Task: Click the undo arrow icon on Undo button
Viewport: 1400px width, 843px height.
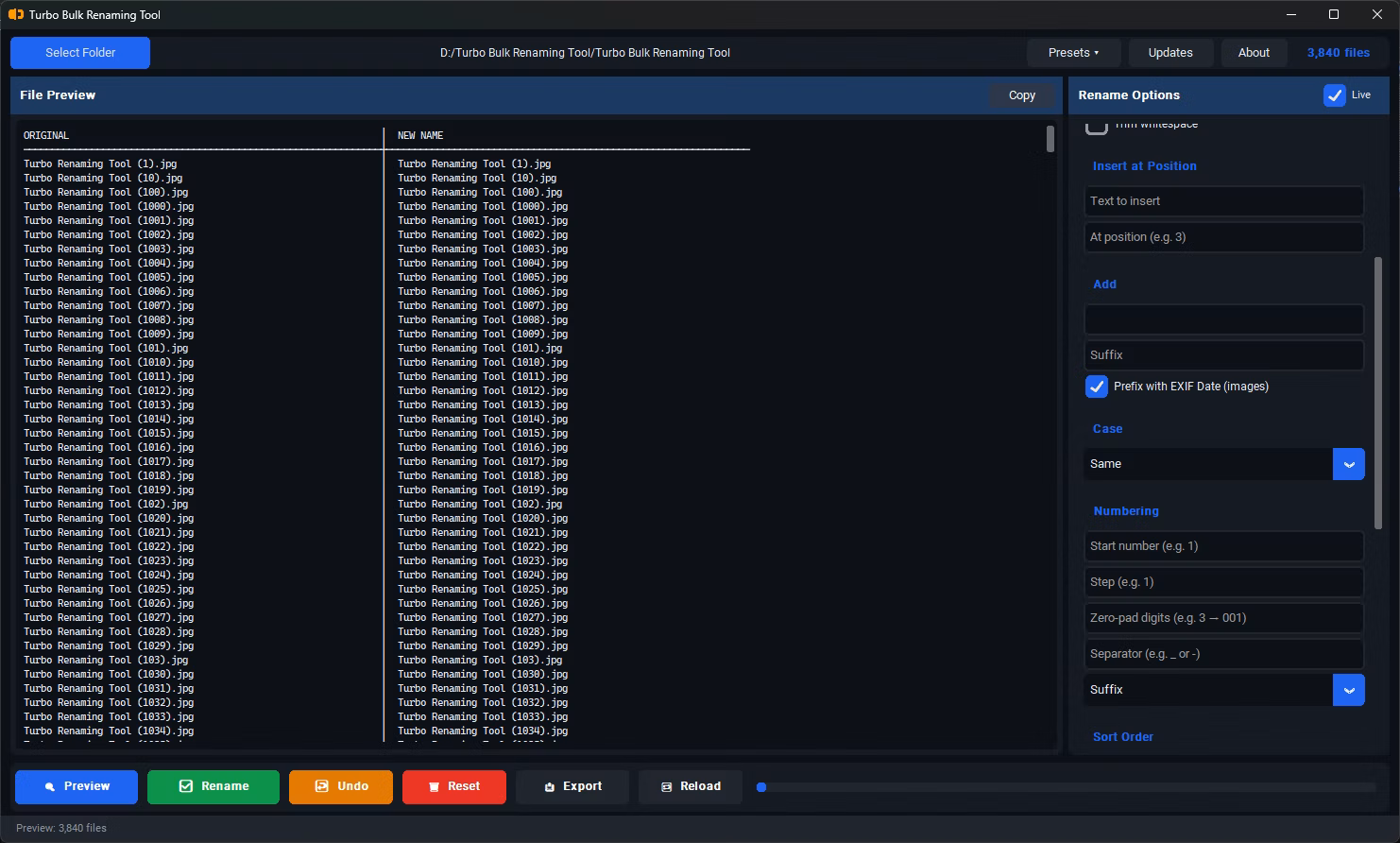Action: [321, 786]
